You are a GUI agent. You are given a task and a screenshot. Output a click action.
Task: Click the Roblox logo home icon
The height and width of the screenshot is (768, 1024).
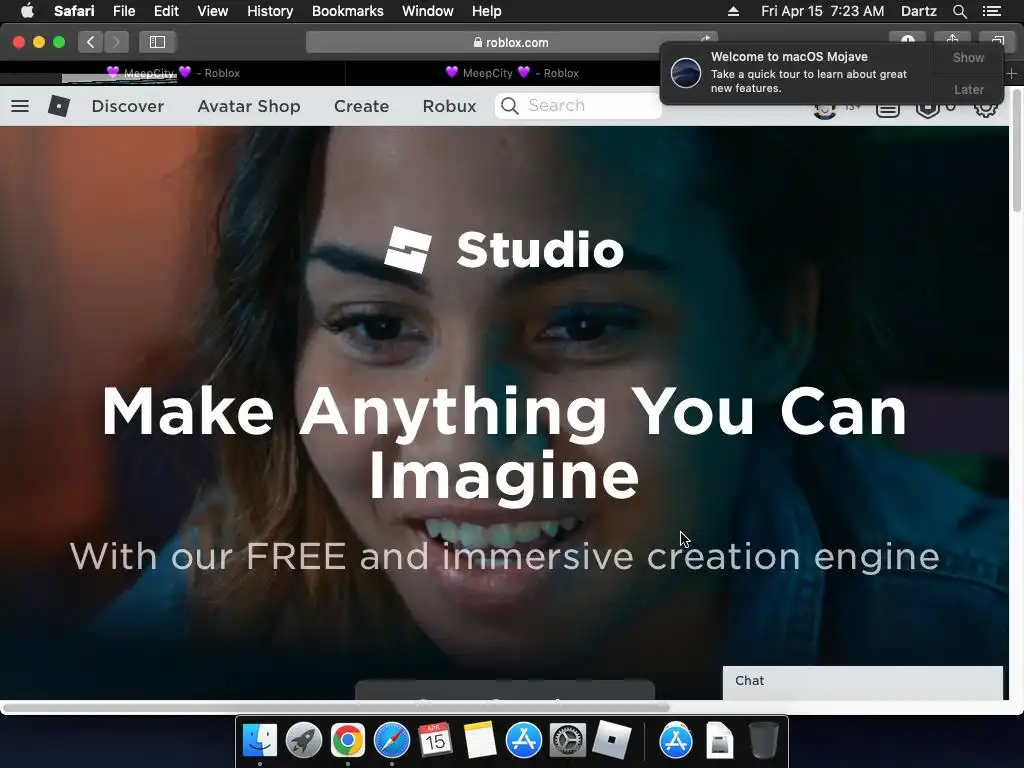tap(59, 106)
